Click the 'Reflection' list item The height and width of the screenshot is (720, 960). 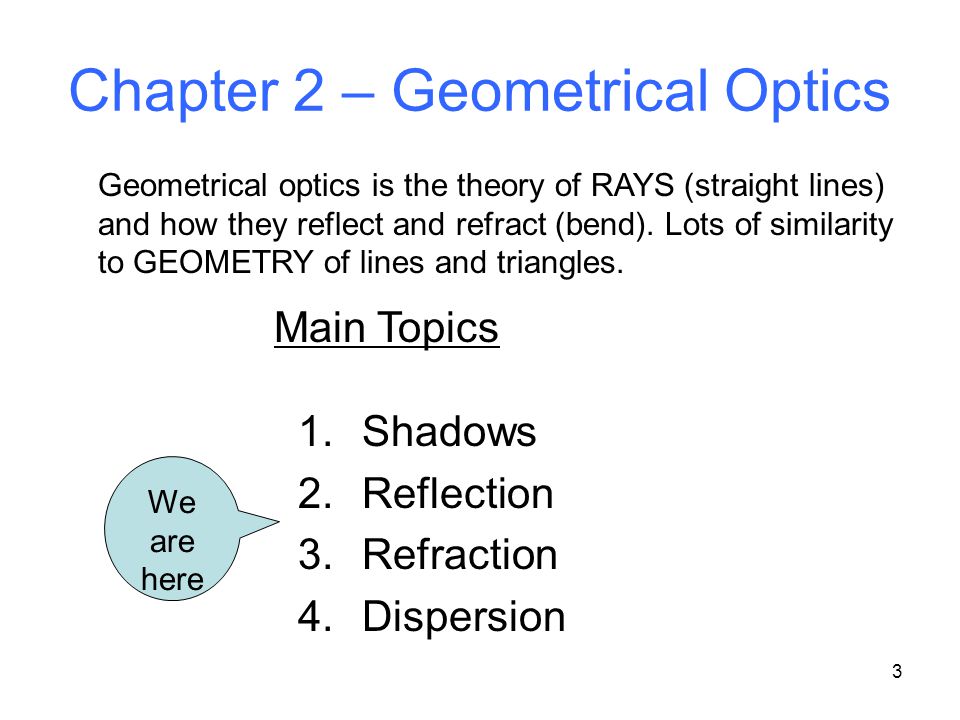[457, 493]
